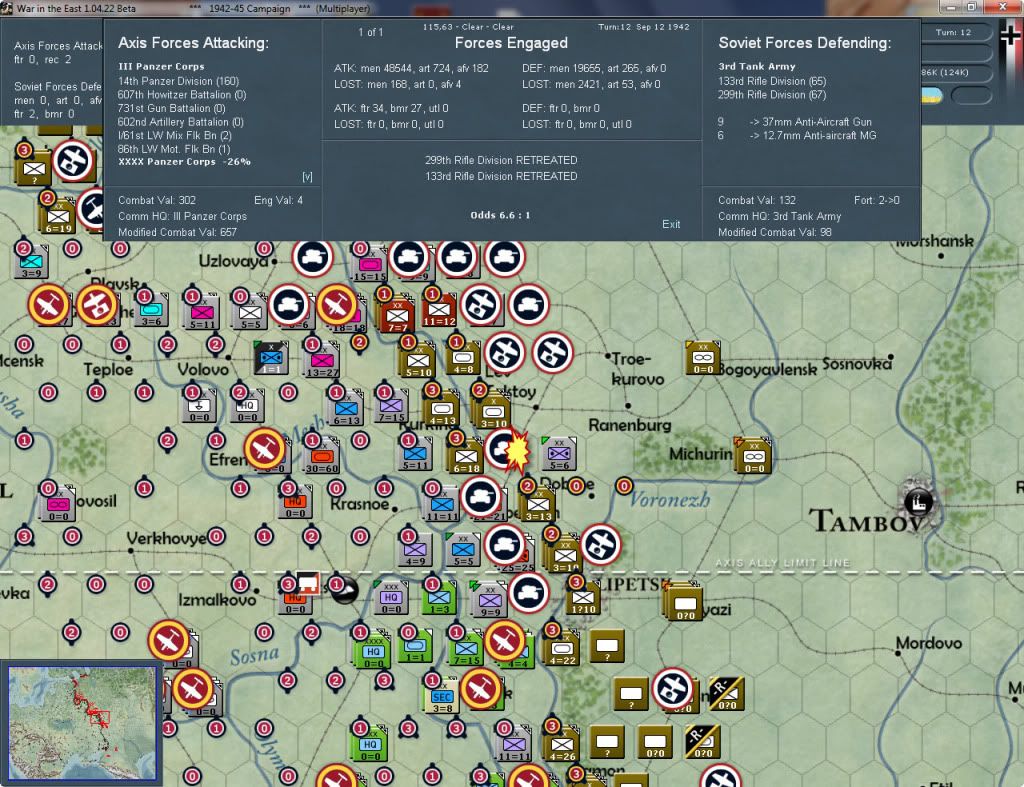This screenshot has width=1024, height=787.
Task: Select the Soviet counter showing 5=10
Action: [418, 361]
